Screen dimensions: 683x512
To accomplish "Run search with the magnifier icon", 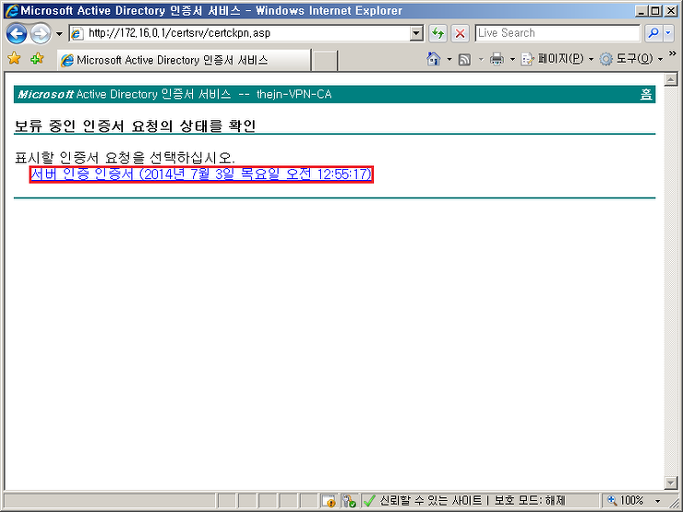I will tap(653, 33).
